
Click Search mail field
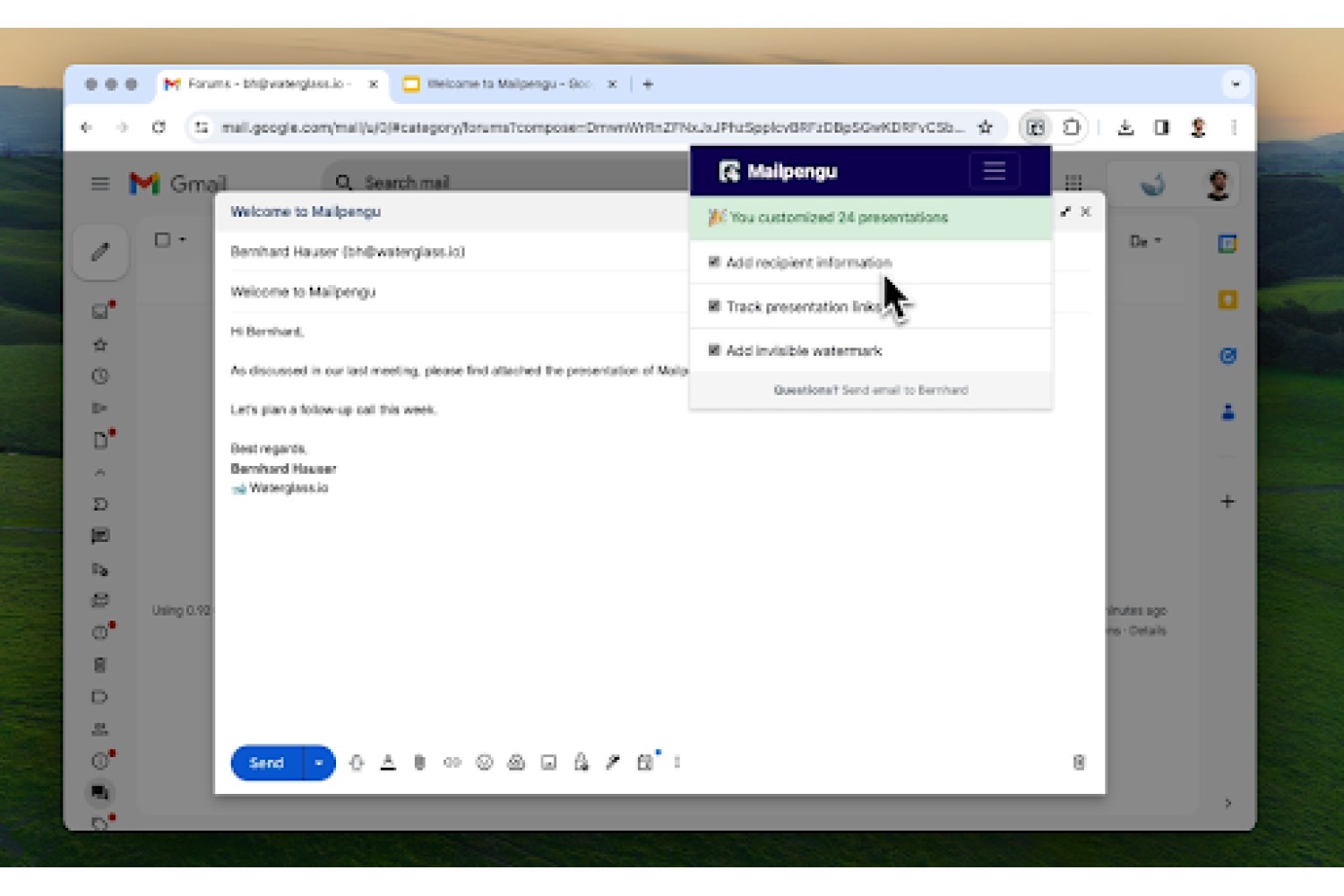pos(506,182)
